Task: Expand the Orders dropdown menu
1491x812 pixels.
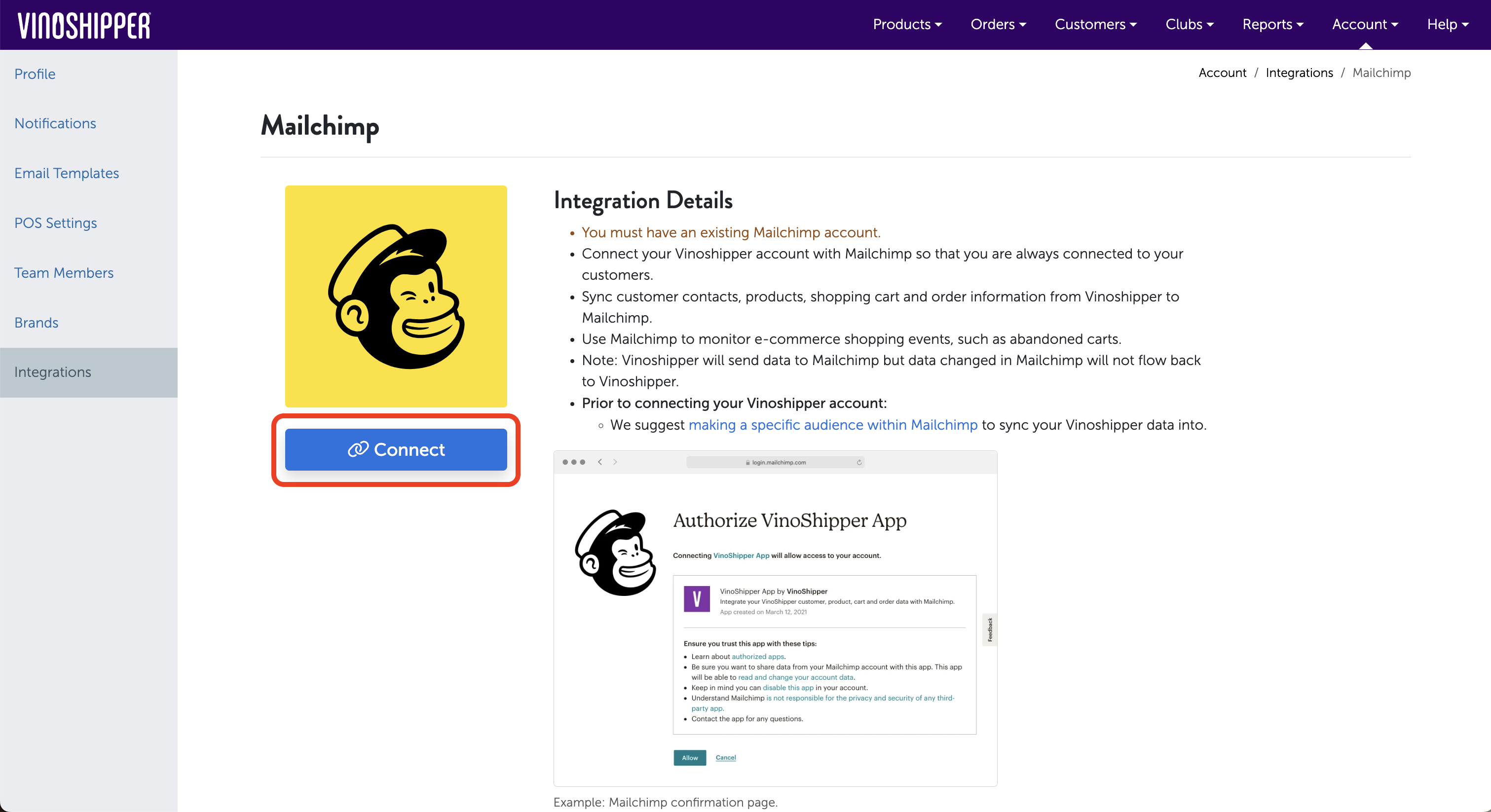Action: [x=998, y=24]
